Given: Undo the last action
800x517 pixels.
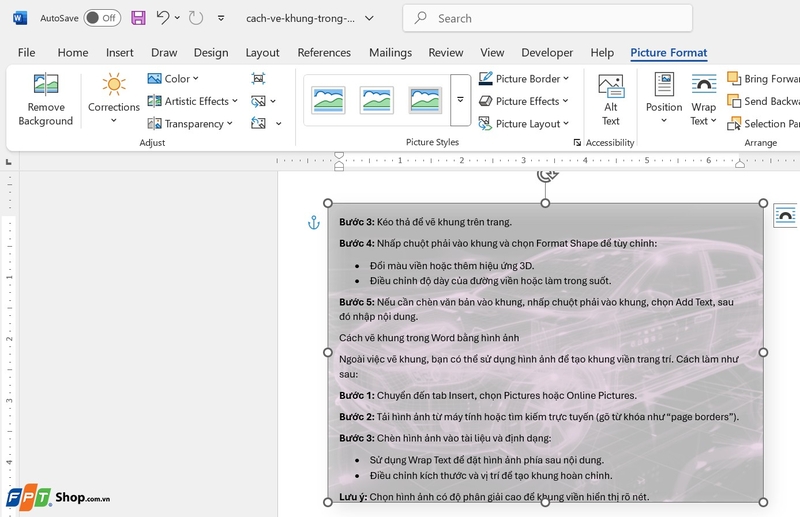Looking at the screenshot, I should pos(163,18).
